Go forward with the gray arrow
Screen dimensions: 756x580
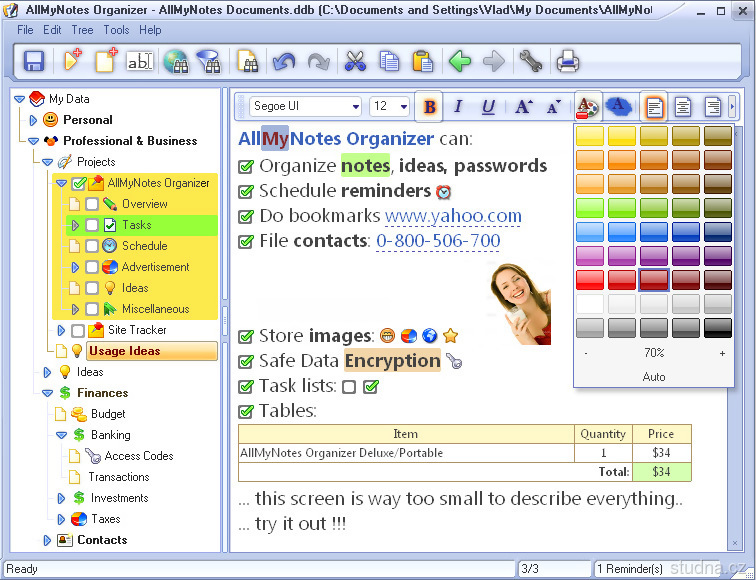494,62
